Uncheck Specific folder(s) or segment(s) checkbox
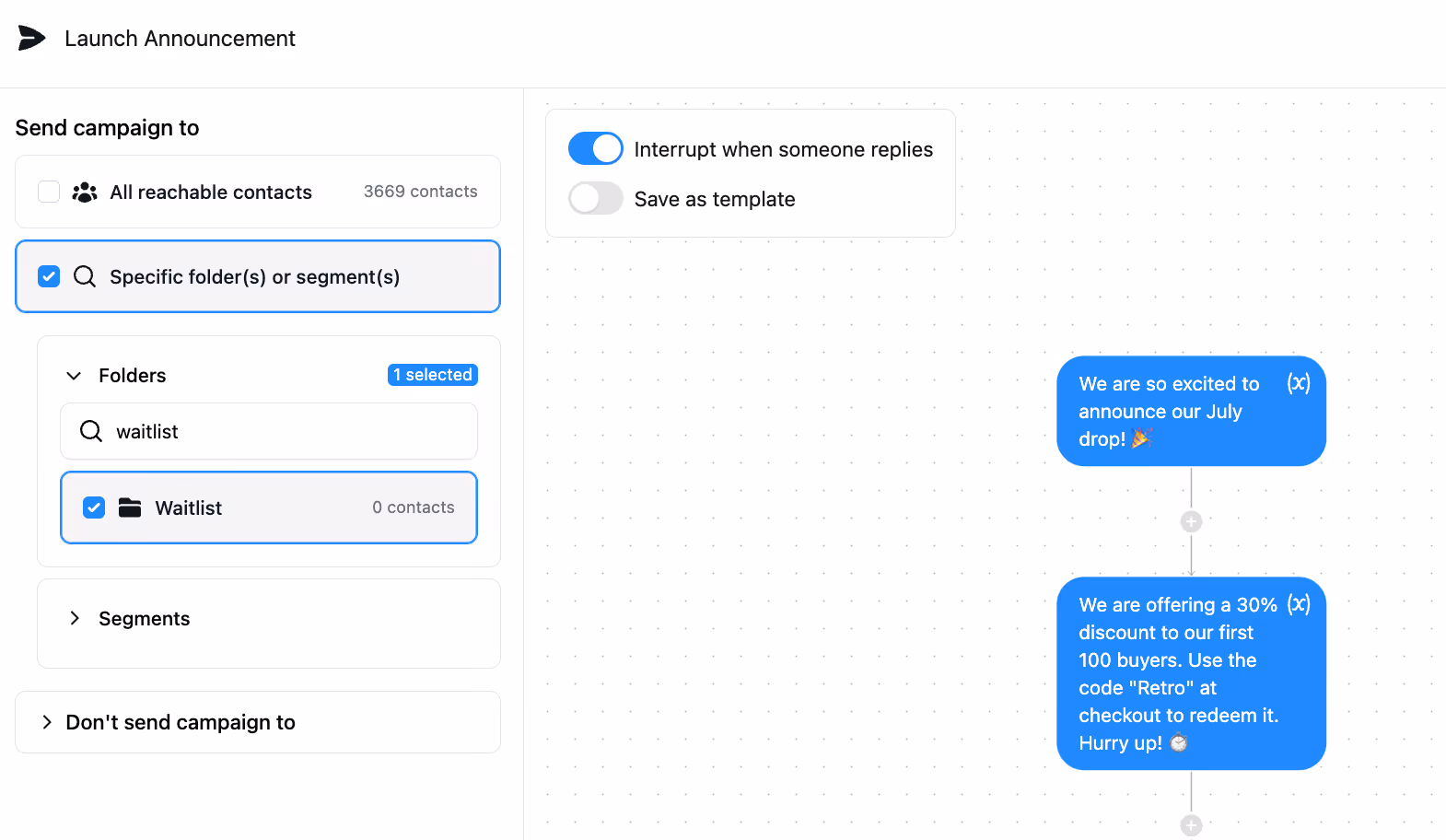 click(49, 276)
